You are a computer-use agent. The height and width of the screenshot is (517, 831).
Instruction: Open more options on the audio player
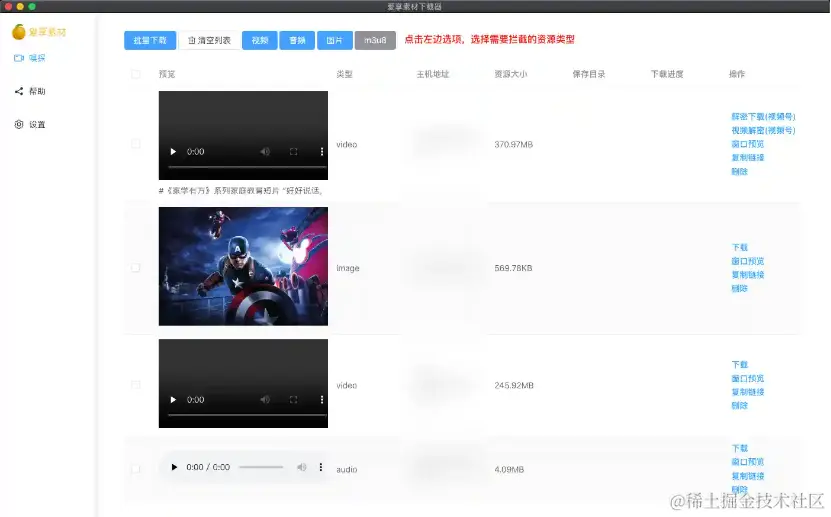coord(321,467)
